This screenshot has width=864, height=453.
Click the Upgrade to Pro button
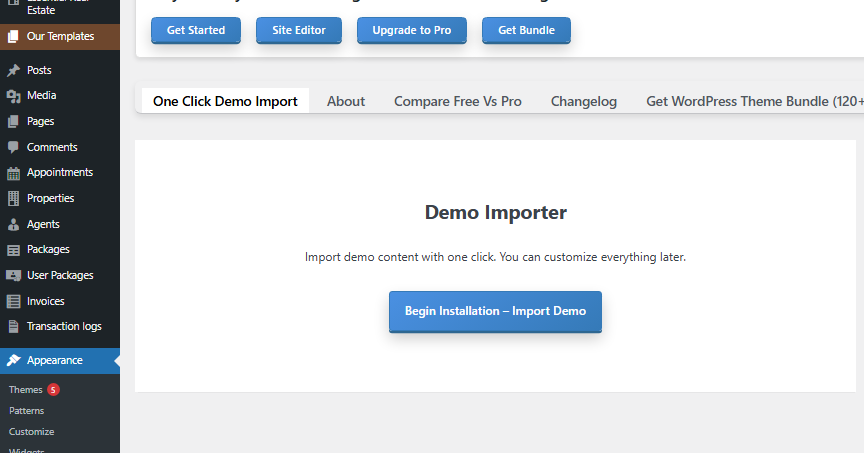click(x=411, y=30)
